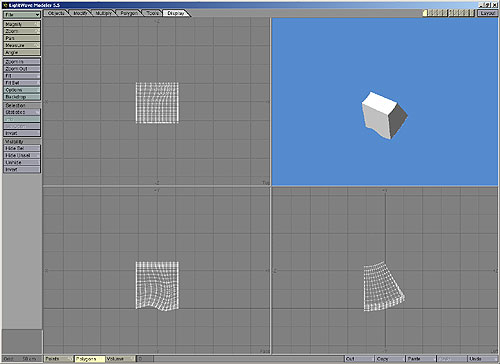Click the Zoom In button

click(22, 62)
